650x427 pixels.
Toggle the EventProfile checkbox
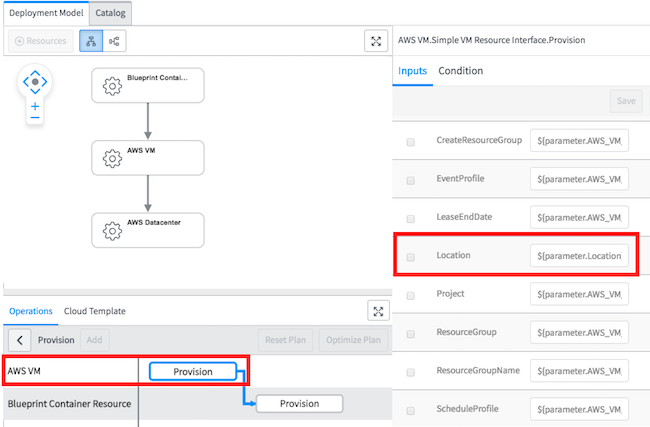[410, 180]
